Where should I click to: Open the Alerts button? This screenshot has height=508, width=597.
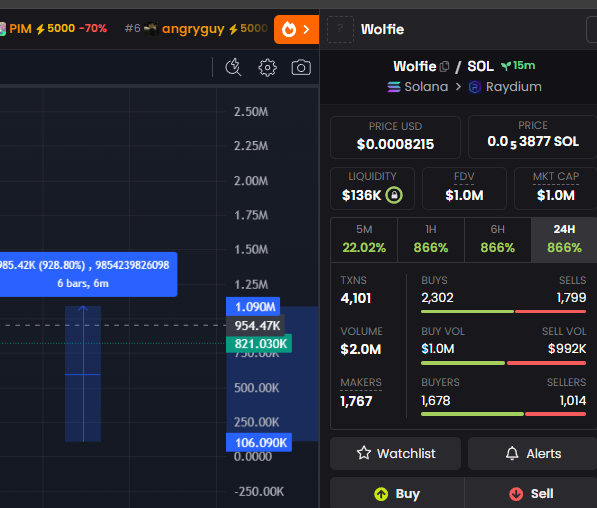(532, 453)
